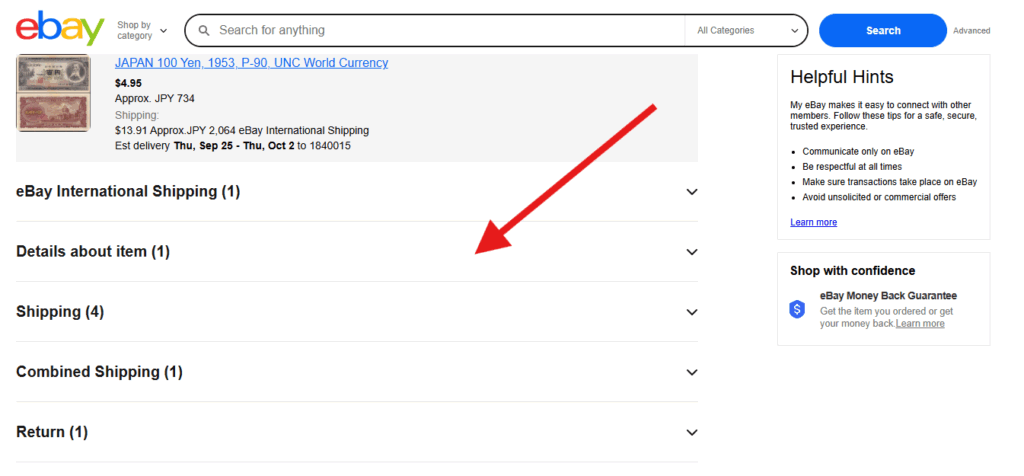Expand the Shipping (4) section chevron

click(x=691, y=312)
